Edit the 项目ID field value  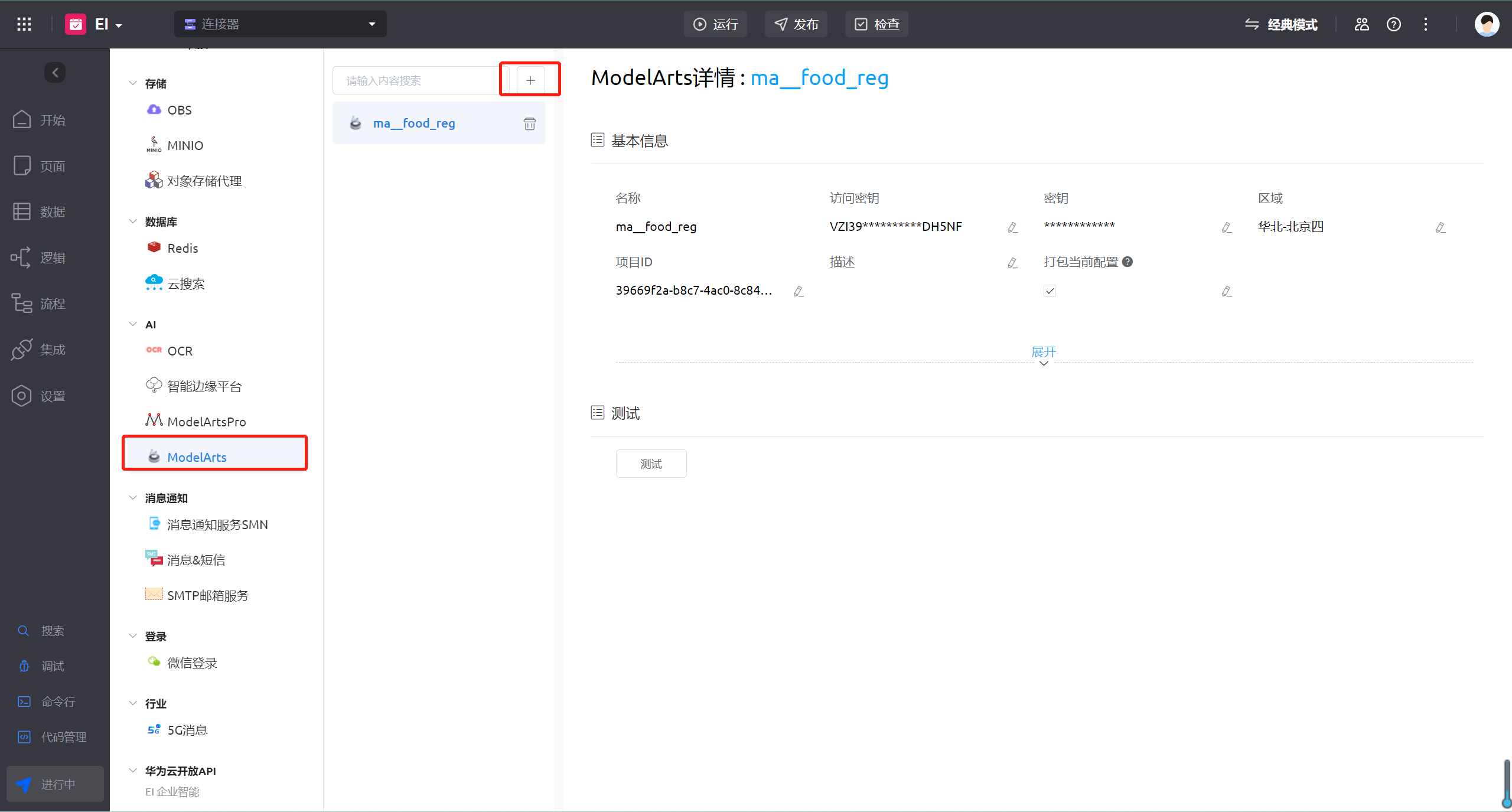point(800,291)
